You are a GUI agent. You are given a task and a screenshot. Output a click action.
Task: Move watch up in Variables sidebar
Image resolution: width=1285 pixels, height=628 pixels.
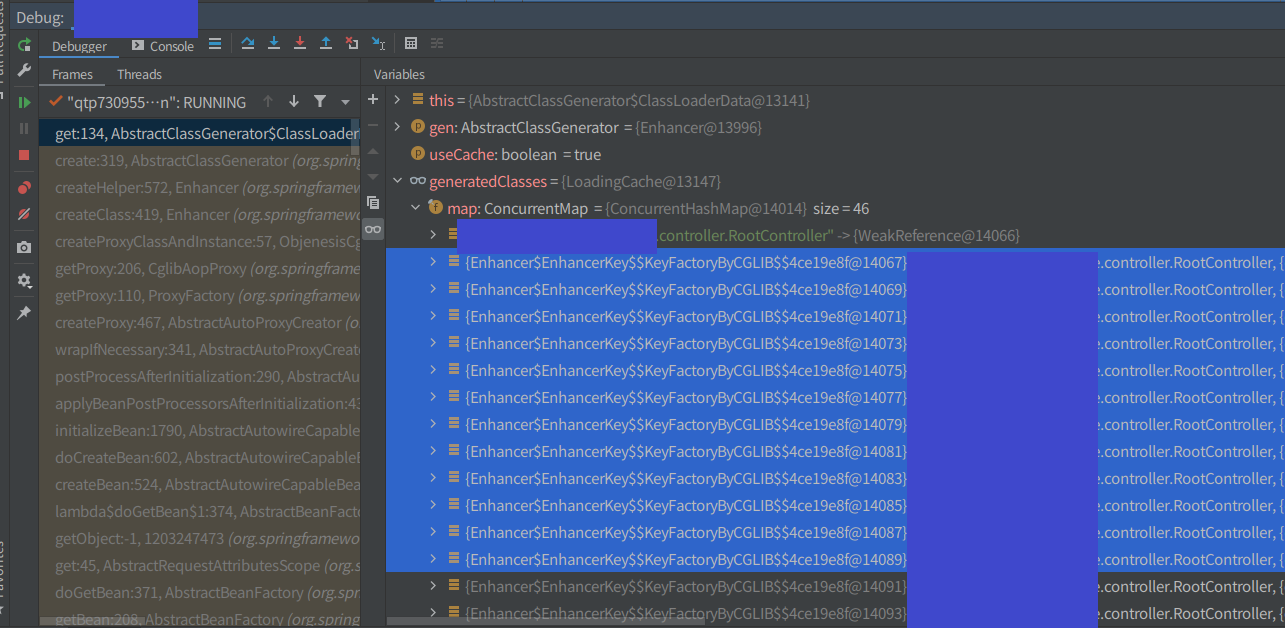point(373,152)
